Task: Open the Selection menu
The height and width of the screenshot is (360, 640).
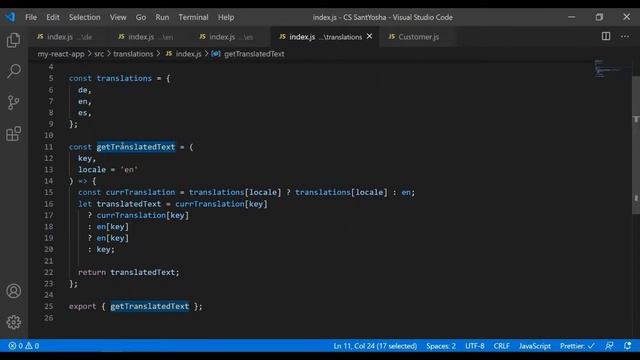Action: [x=84, y=17]
